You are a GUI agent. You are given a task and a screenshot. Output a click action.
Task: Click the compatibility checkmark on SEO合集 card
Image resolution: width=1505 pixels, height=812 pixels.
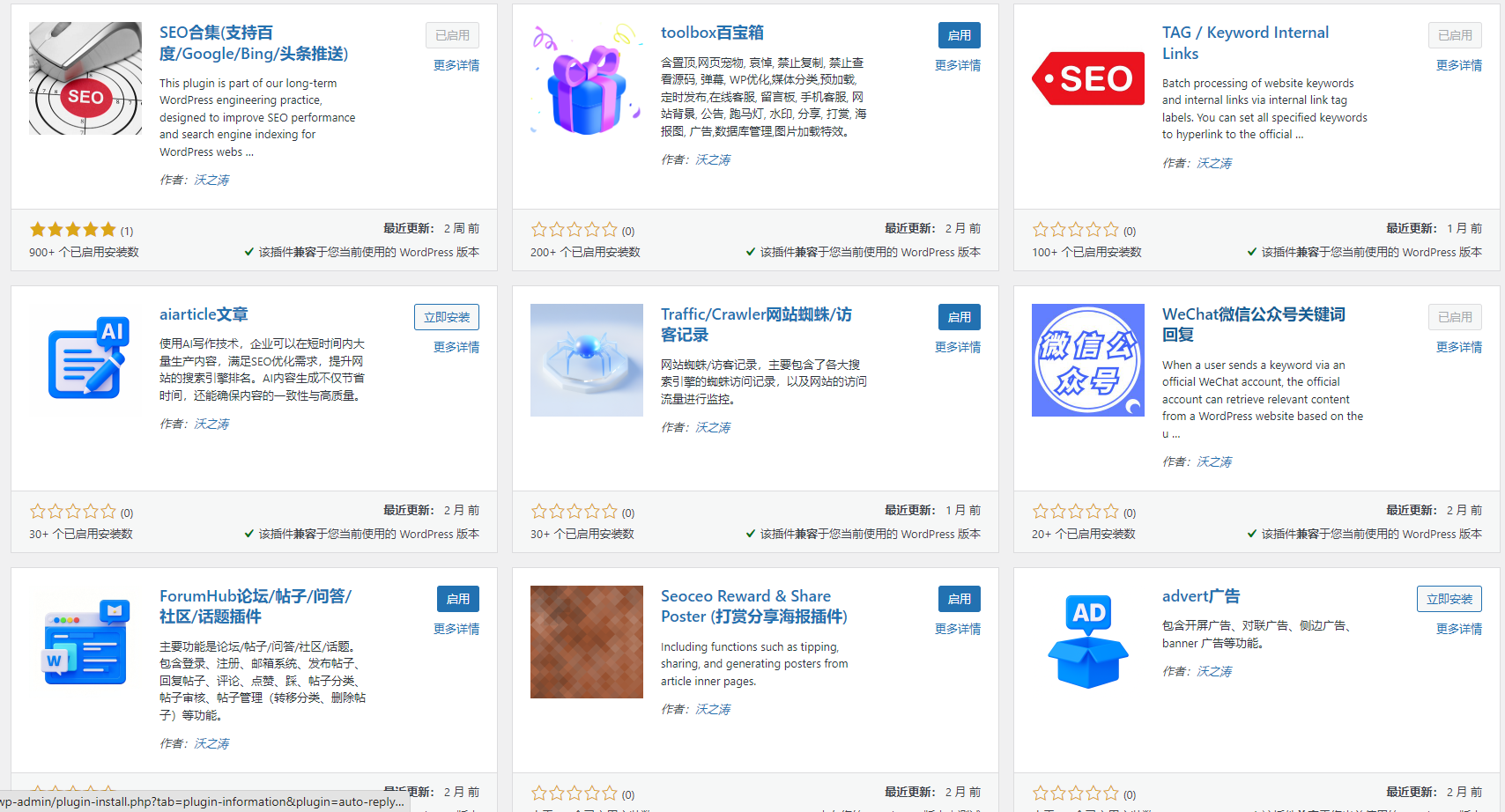pos(249,252)
